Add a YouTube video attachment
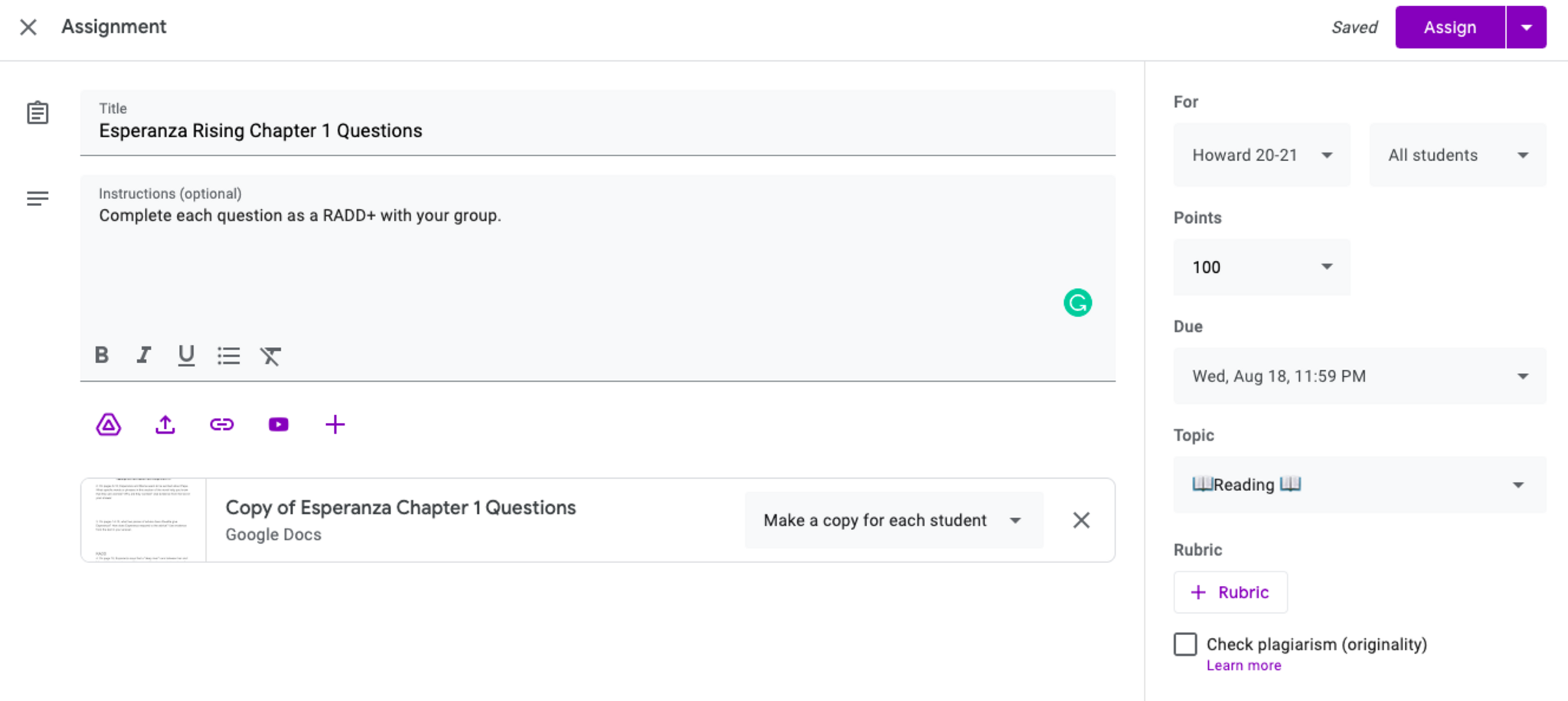Screen dimensions: 1568x701 (x=279, y=424)
